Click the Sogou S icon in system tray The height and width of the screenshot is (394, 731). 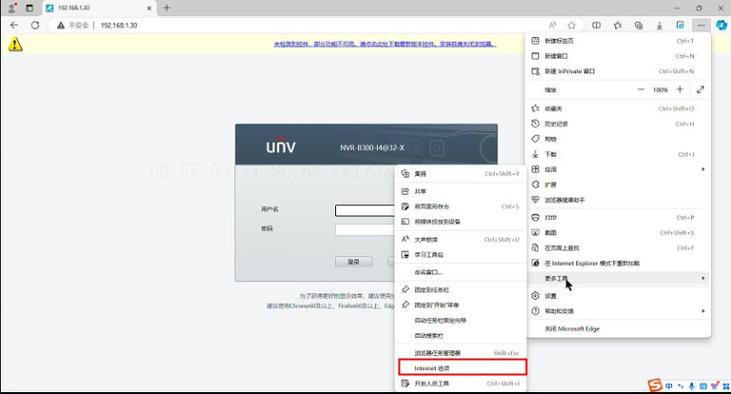[655, 385]
